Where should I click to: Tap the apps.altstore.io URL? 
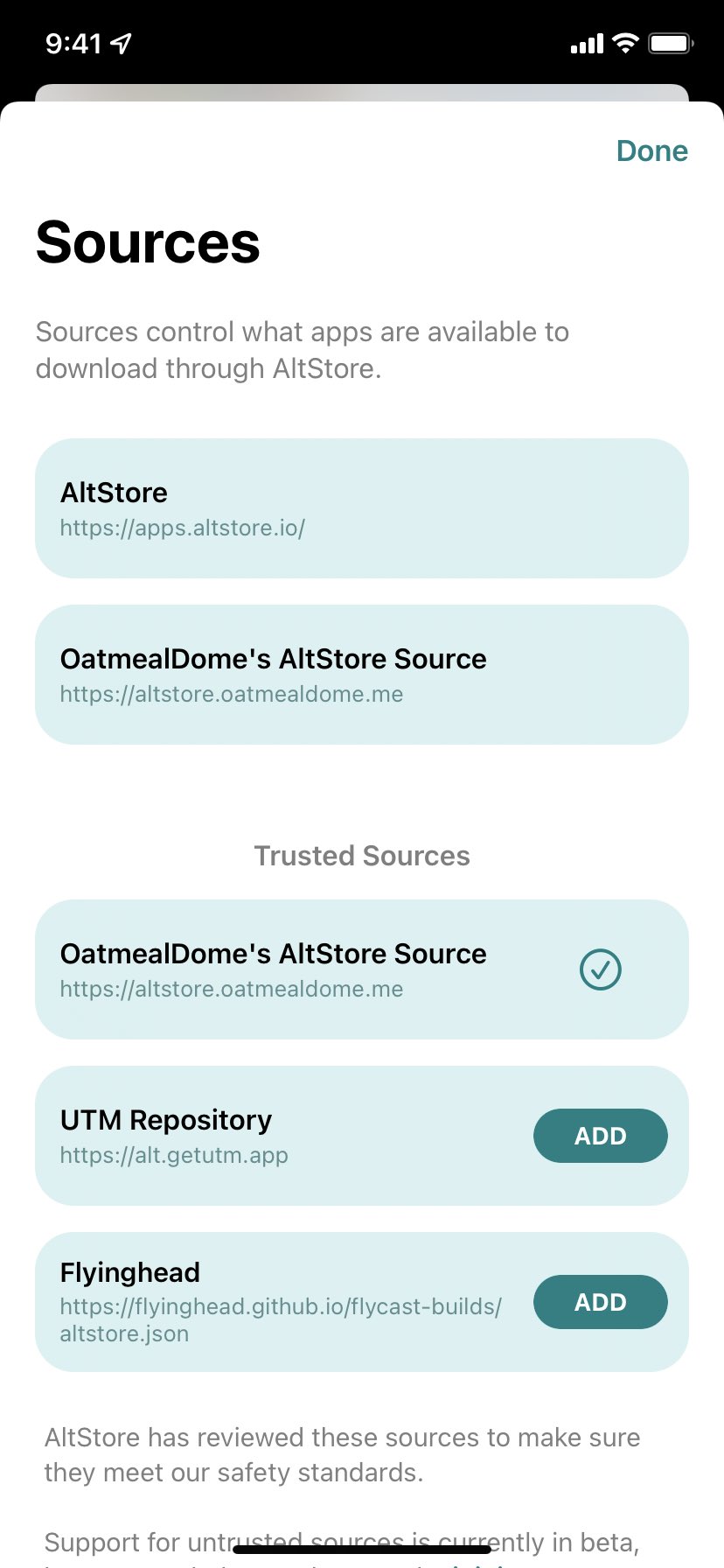pos(182,528)
